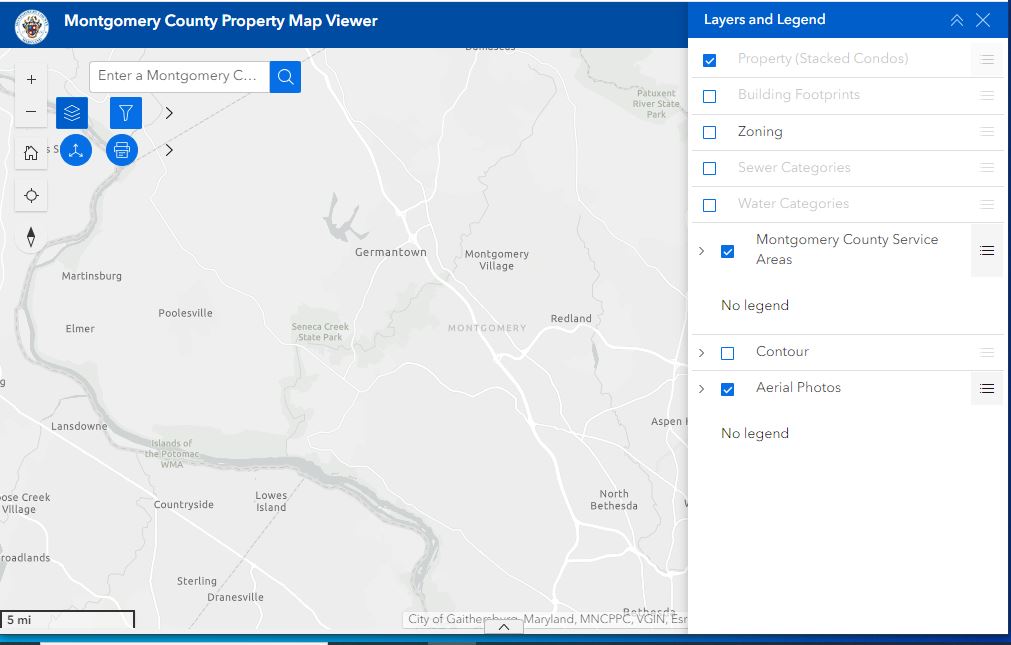Toggle the Contour layer checkbox
The height and width of the screenshot is (645, 1011).
[x=728, y=353]
